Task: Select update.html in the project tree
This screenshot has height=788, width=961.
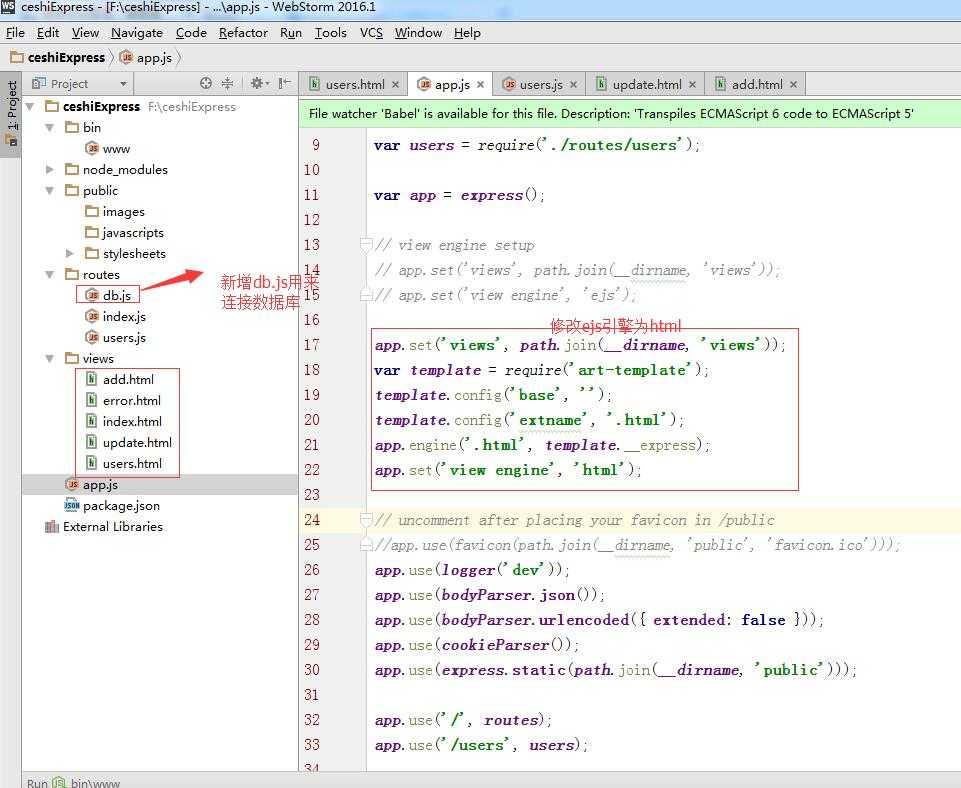Action: click(129, 442)
